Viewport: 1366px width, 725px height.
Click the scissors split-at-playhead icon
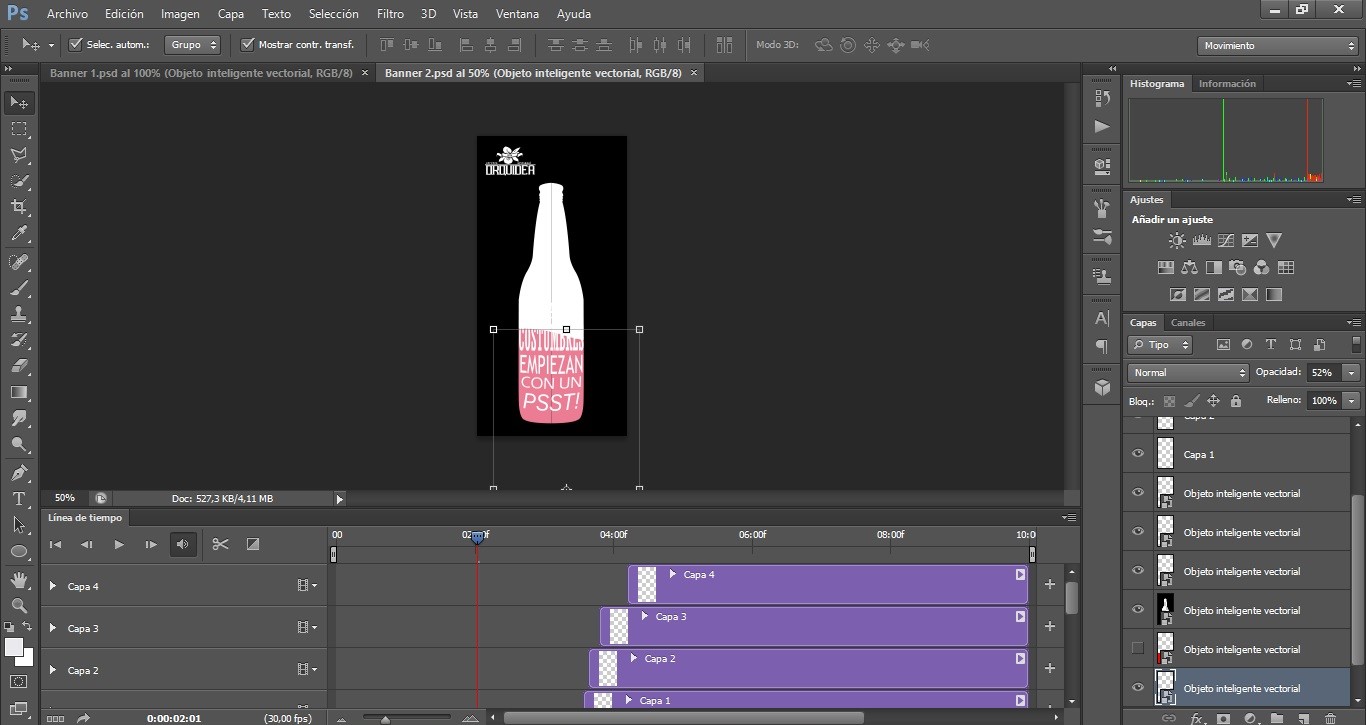click(x=220, y=544)
